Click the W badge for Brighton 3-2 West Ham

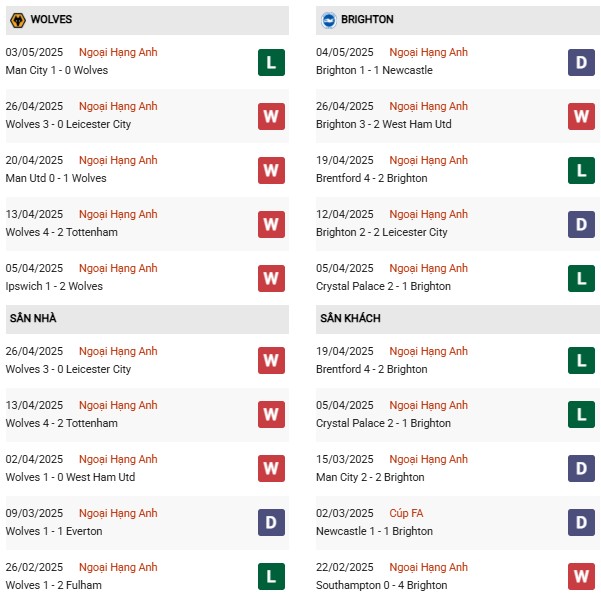[x=582, y=116]
